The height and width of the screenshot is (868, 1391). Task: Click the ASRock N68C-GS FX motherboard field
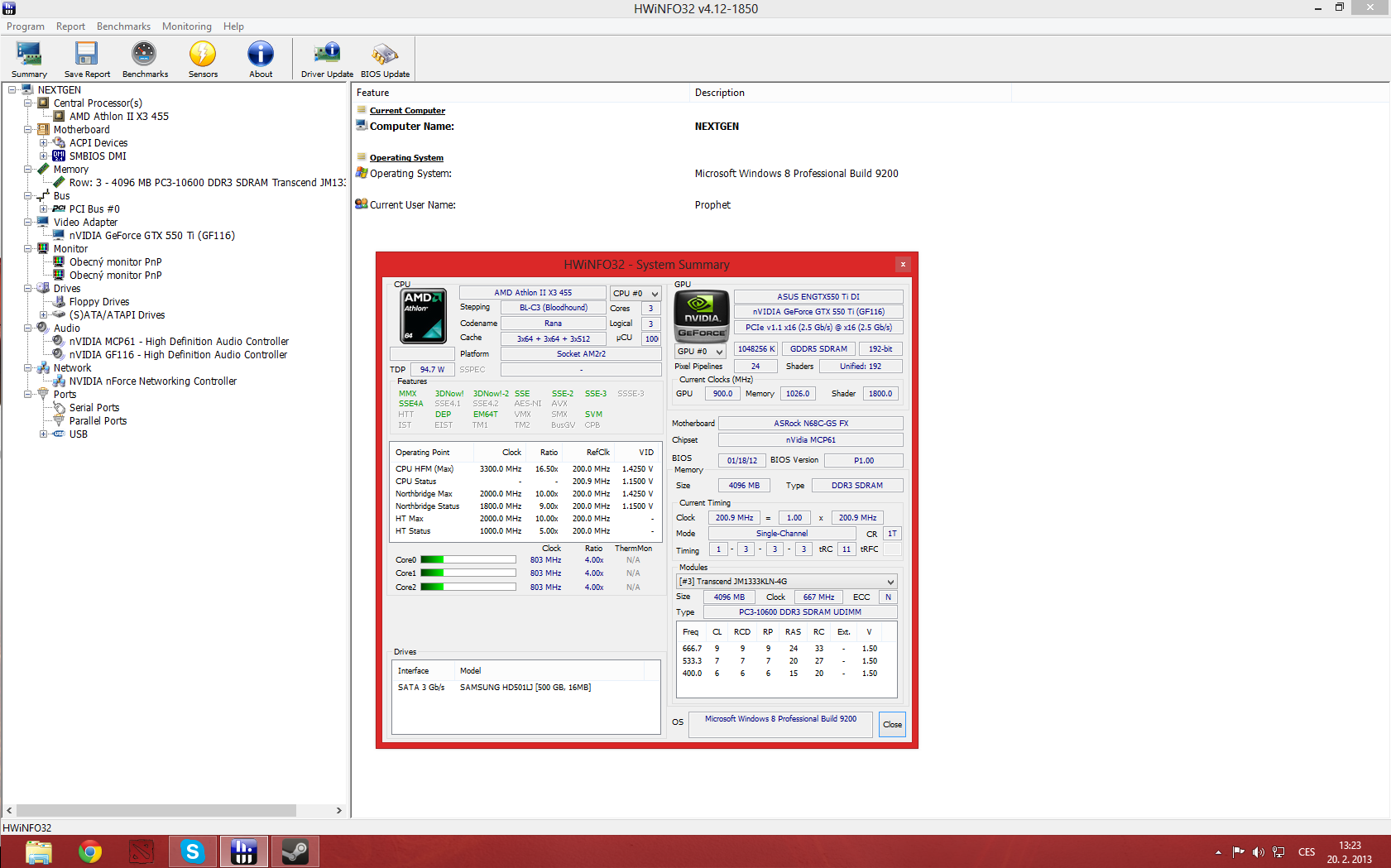coord(811,423)
